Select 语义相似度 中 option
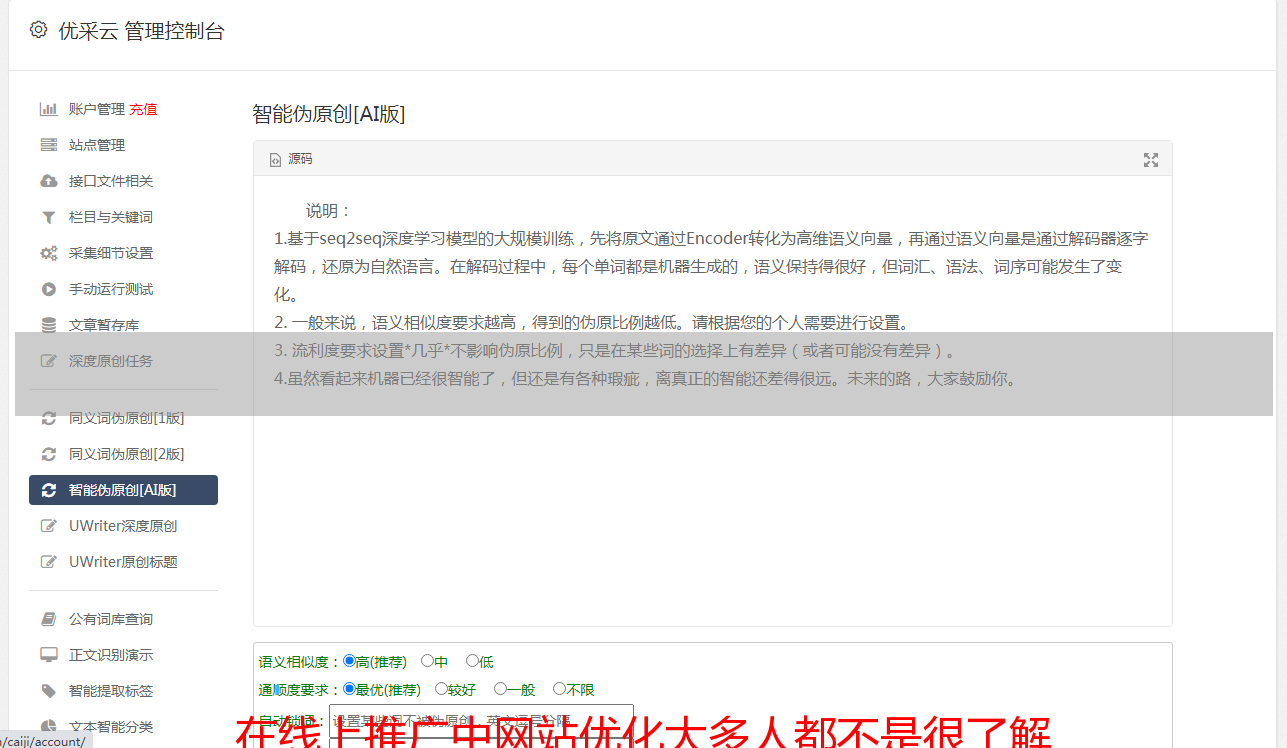1287x748 pixels. [x=427, y=661]
